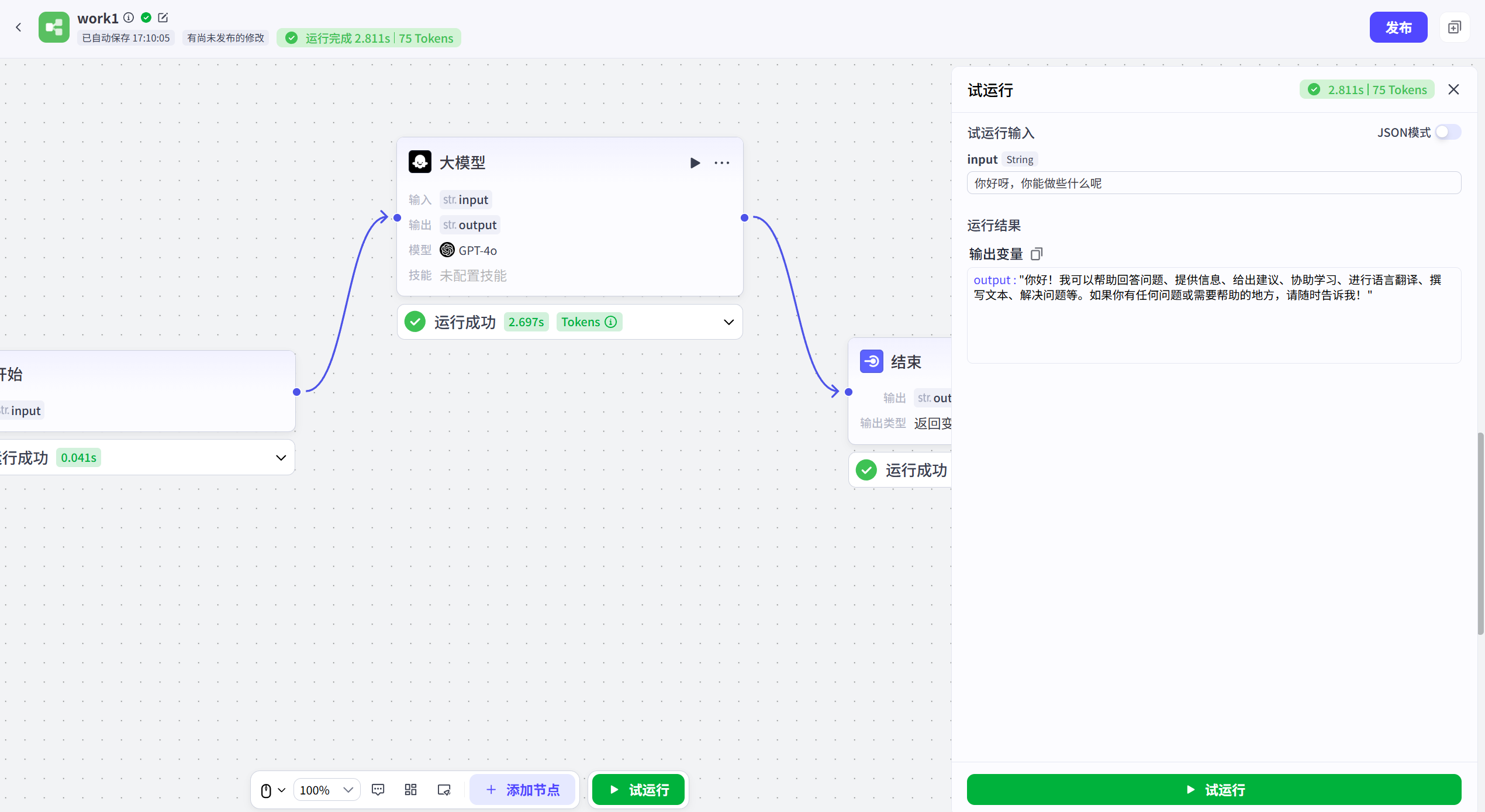Click the 添加节点 add node button
The height and width of the screenshot is (812, 1485).
pyautogui.click(x=523, y=790)
